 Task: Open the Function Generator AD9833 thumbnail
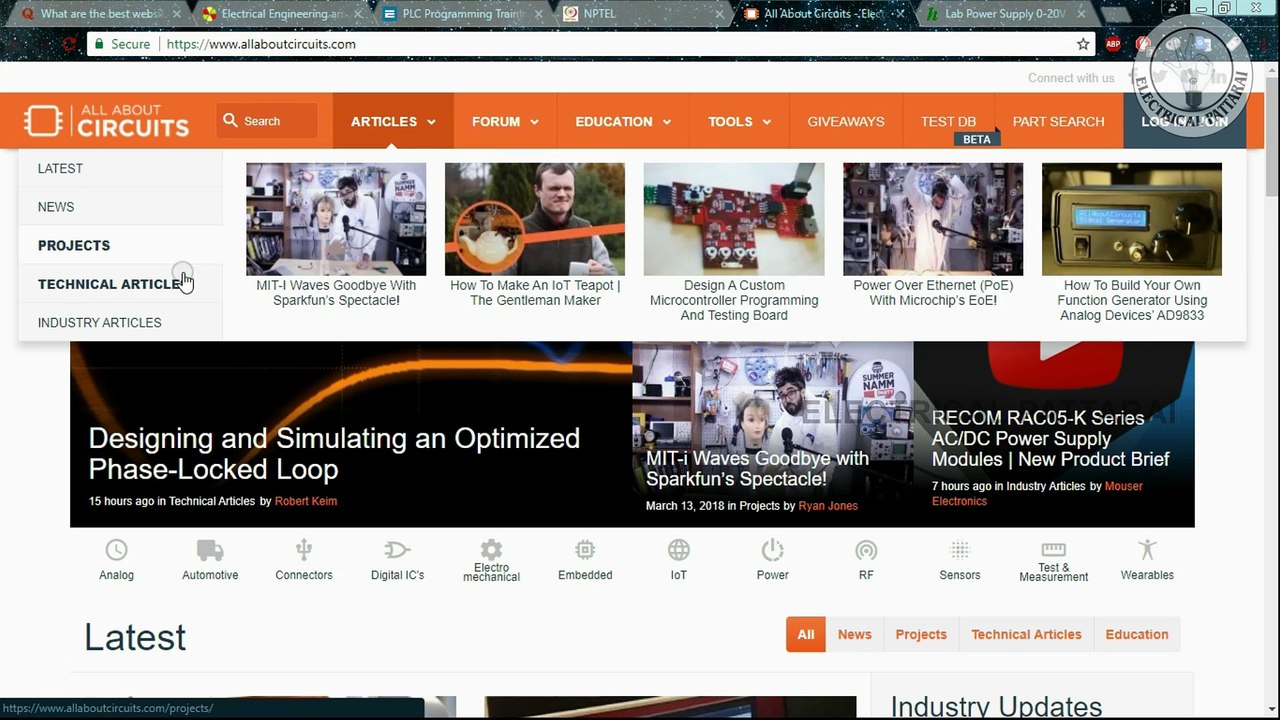pos(1132,219)
